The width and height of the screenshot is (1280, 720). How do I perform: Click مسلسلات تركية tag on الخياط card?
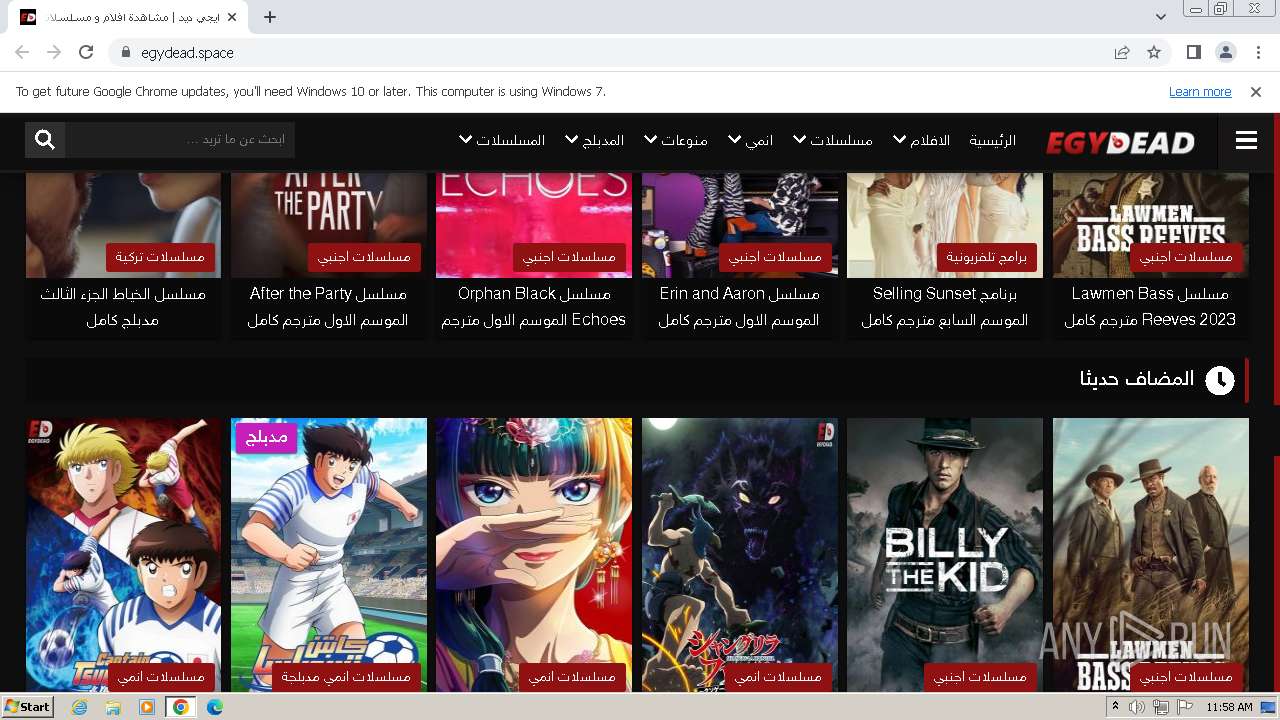tap(160, 257)
